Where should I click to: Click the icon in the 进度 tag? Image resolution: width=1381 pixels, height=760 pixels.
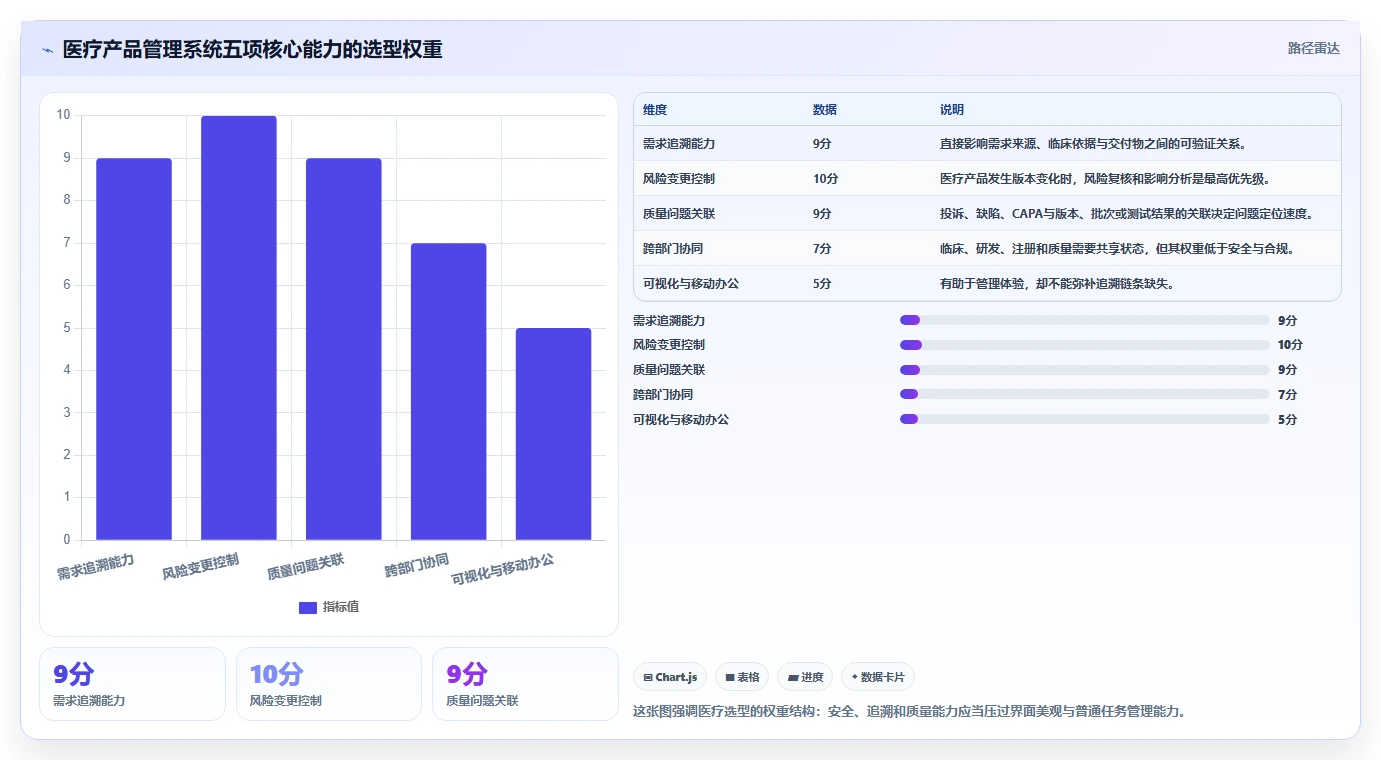[x=793, y=677]
